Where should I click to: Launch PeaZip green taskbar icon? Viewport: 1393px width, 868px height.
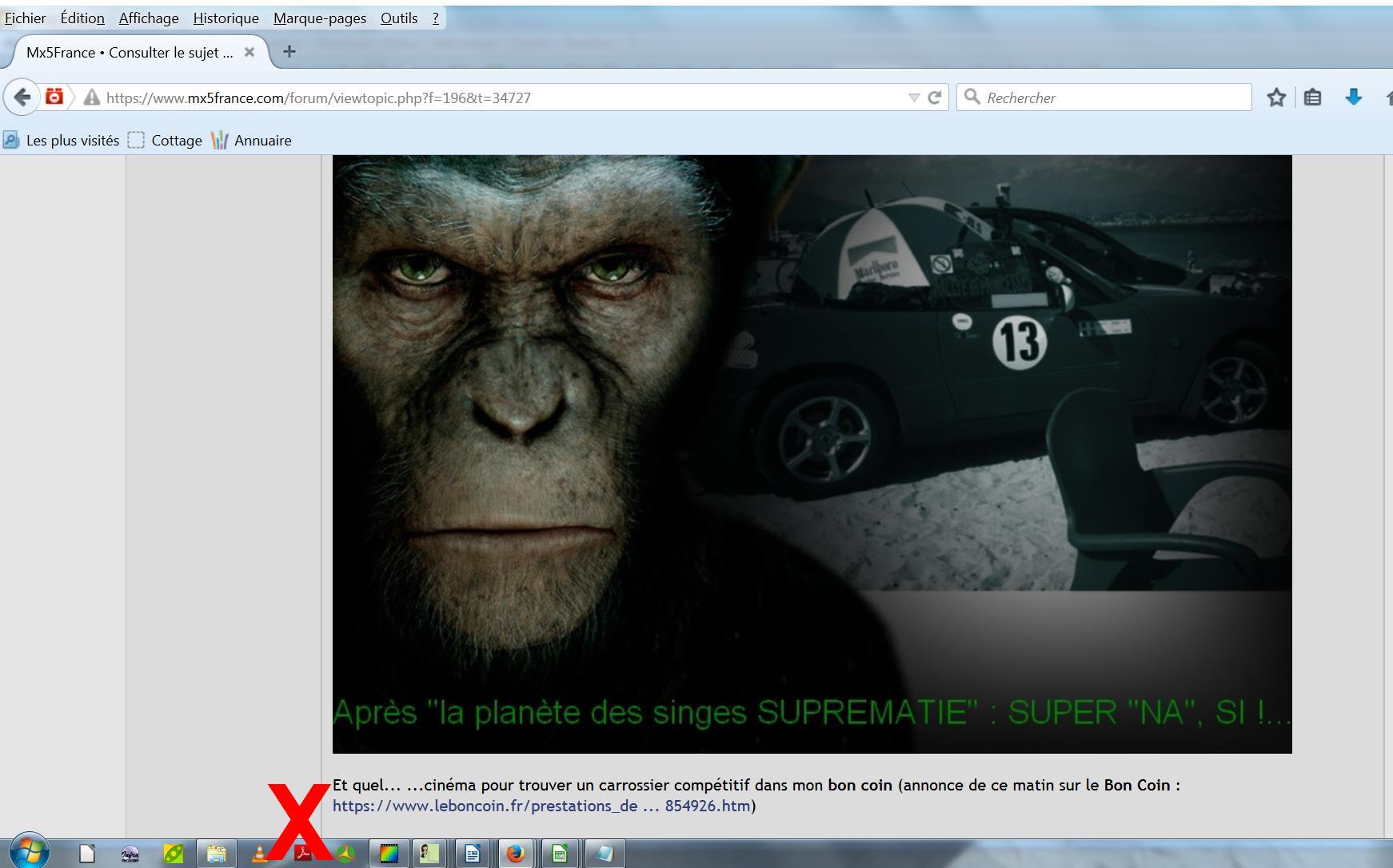(173, 854)
